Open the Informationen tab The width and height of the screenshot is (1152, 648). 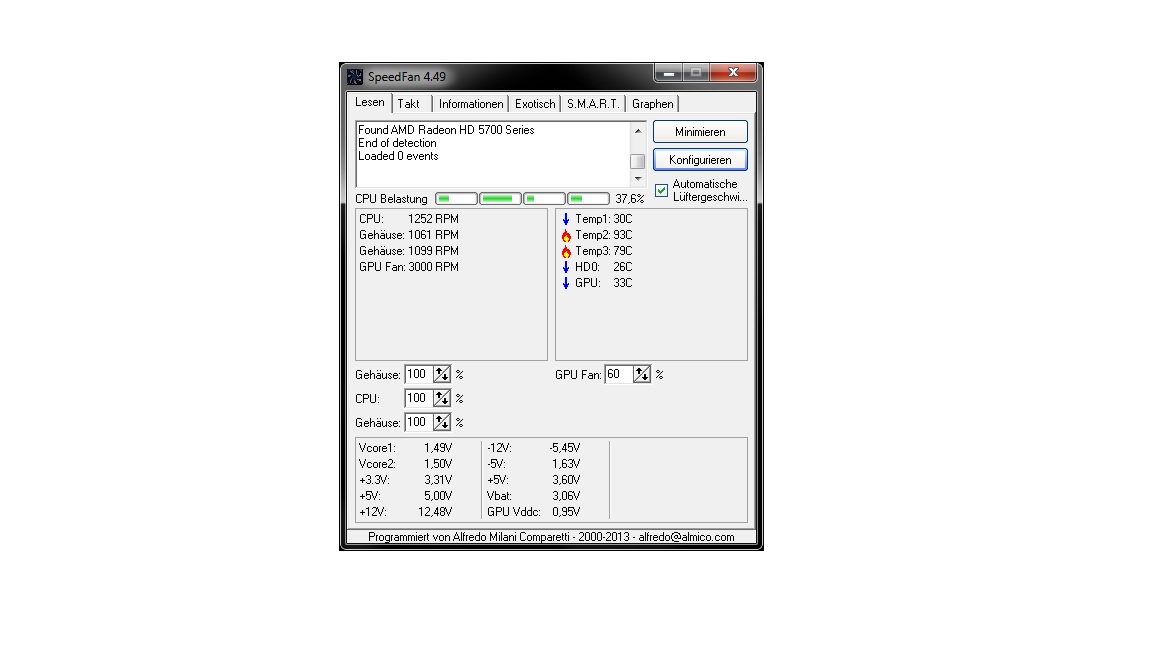click(x=471, y=104)
